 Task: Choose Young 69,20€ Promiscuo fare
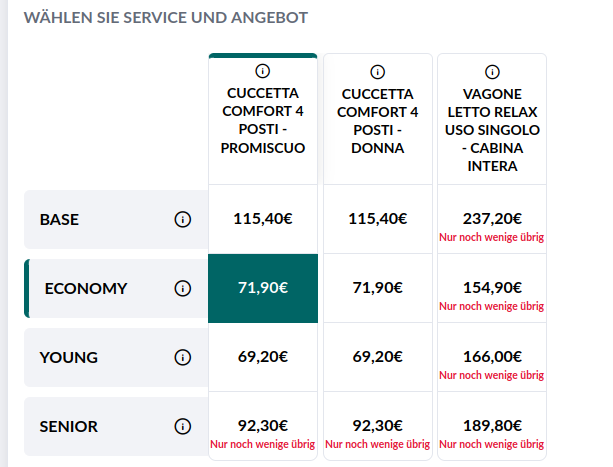click(263, 357)
